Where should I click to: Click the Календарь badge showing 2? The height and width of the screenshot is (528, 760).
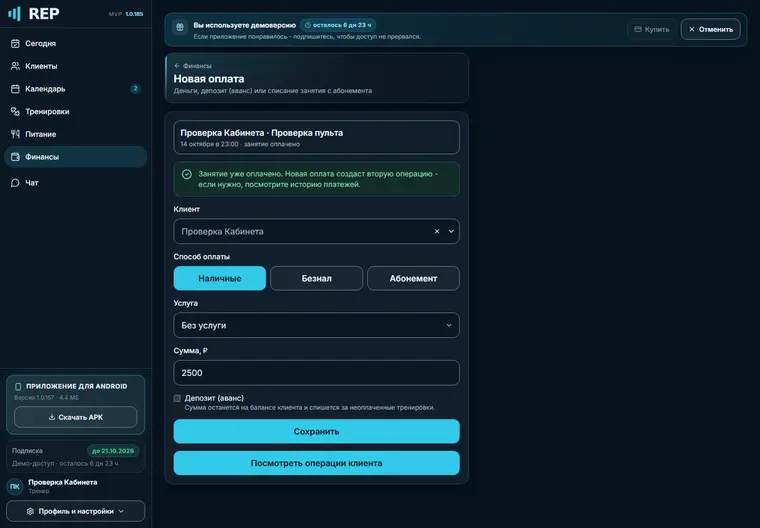[x=135, y=89]
